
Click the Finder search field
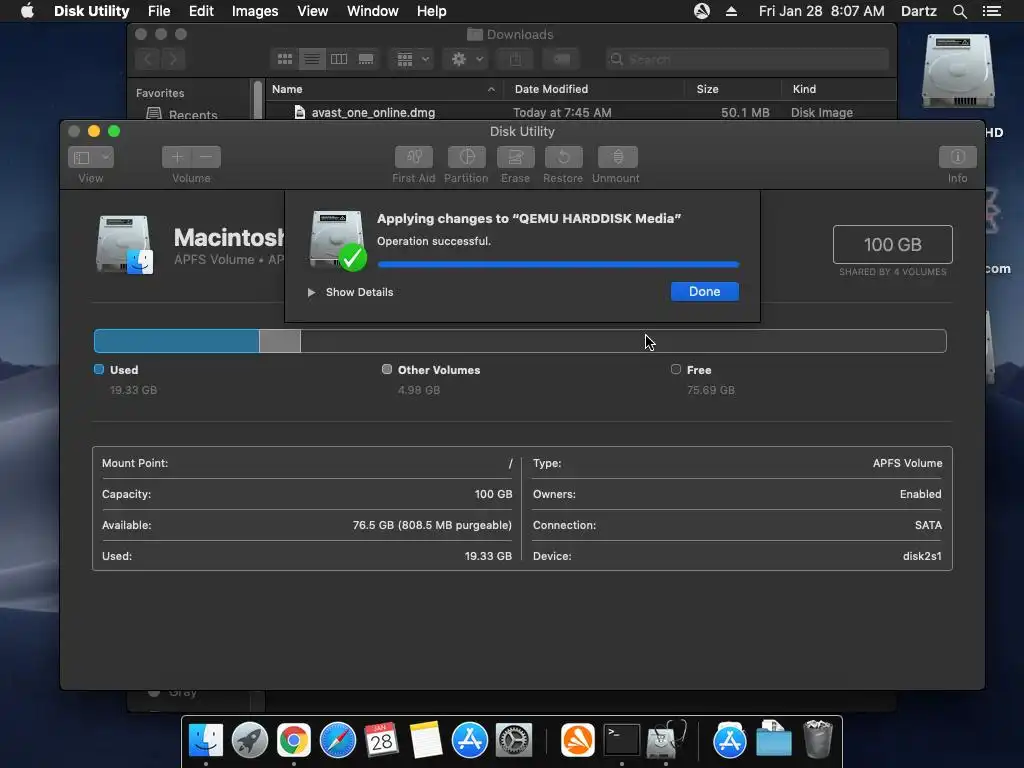pyautogui.click(x=747, y=59)
